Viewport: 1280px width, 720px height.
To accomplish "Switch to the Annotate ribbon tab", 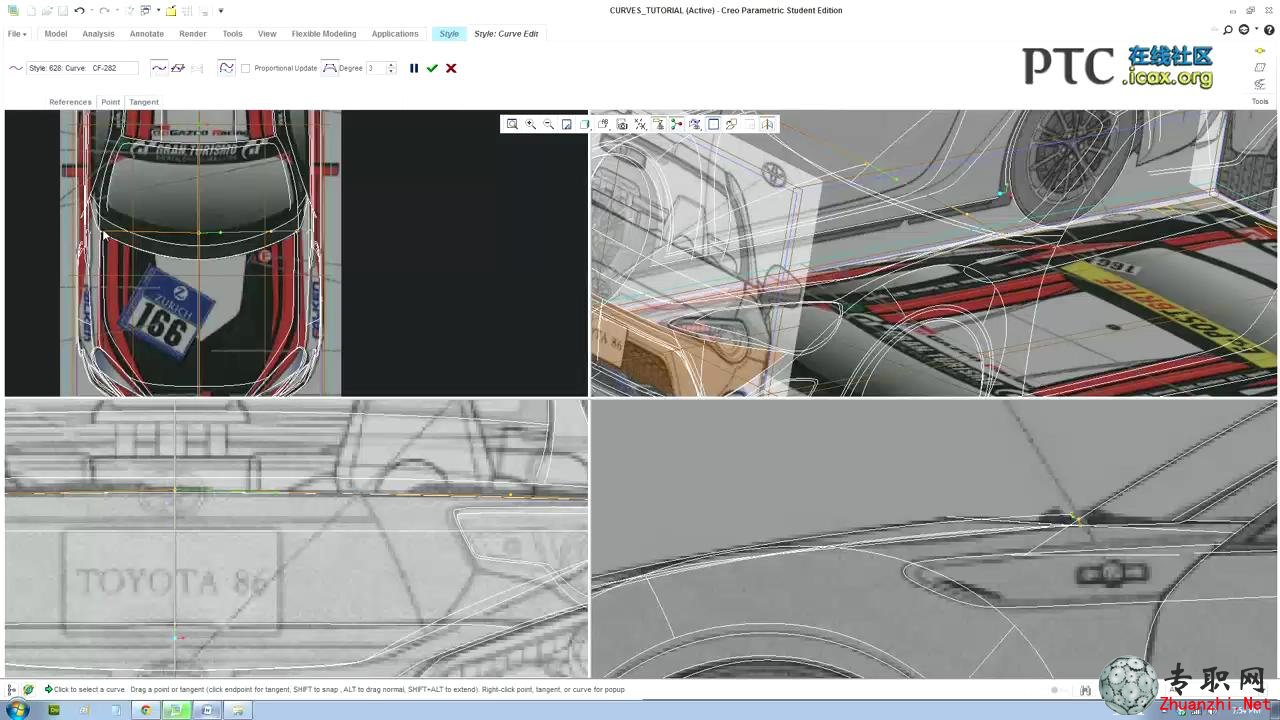I will [147, 34].
